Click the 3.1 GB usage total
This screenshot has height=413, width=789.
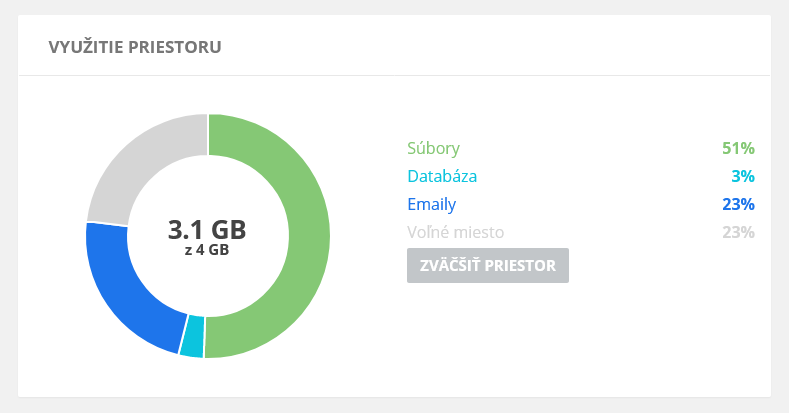207,229
